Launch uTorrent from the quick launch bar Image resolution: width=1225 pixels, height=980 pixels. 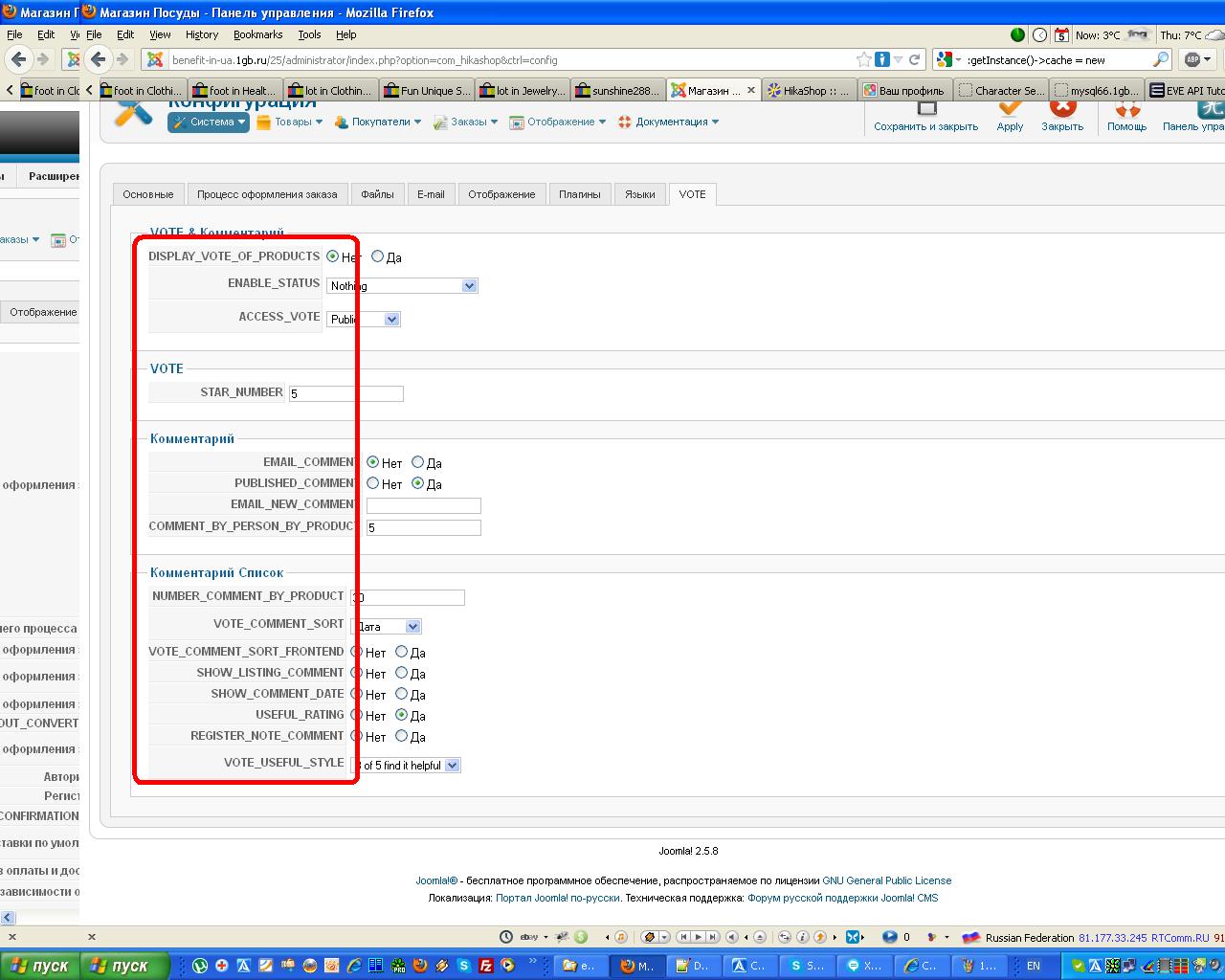(200, 966)
